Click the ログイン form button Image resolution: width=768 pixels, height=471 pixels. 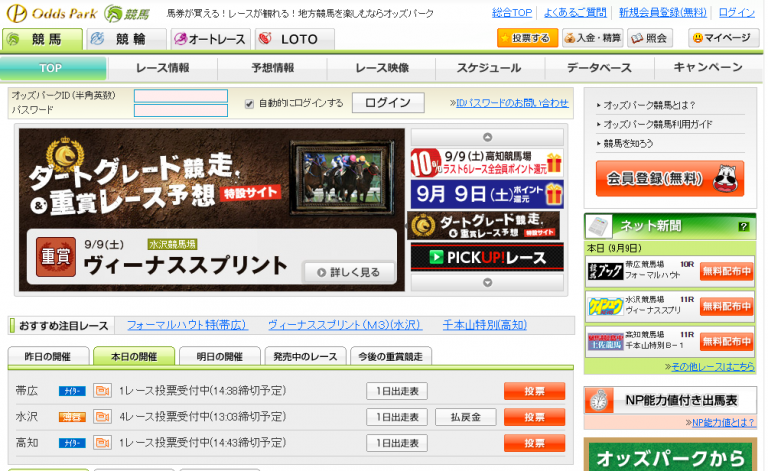pyautogui.click(x=388, y=103)
